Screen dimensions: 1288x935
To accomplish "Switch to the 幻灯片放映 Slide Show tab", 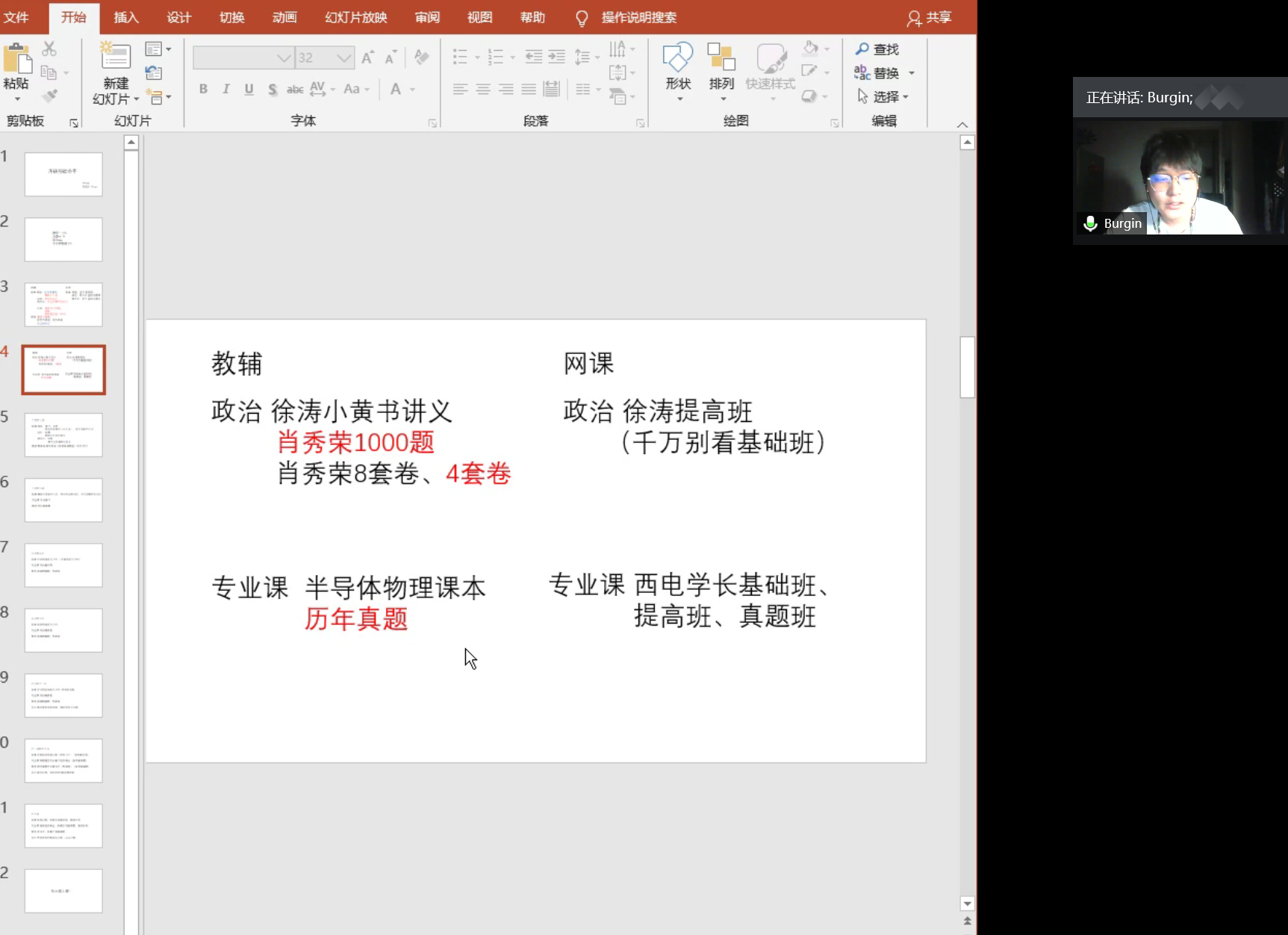I will 356,18.
